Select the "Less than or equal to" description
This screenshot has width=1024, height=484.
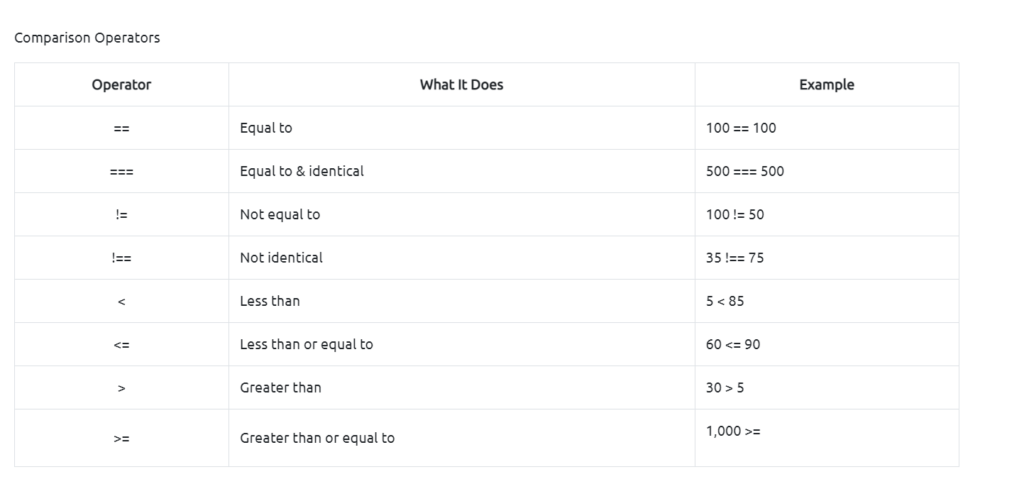click(x=306, y=344)
